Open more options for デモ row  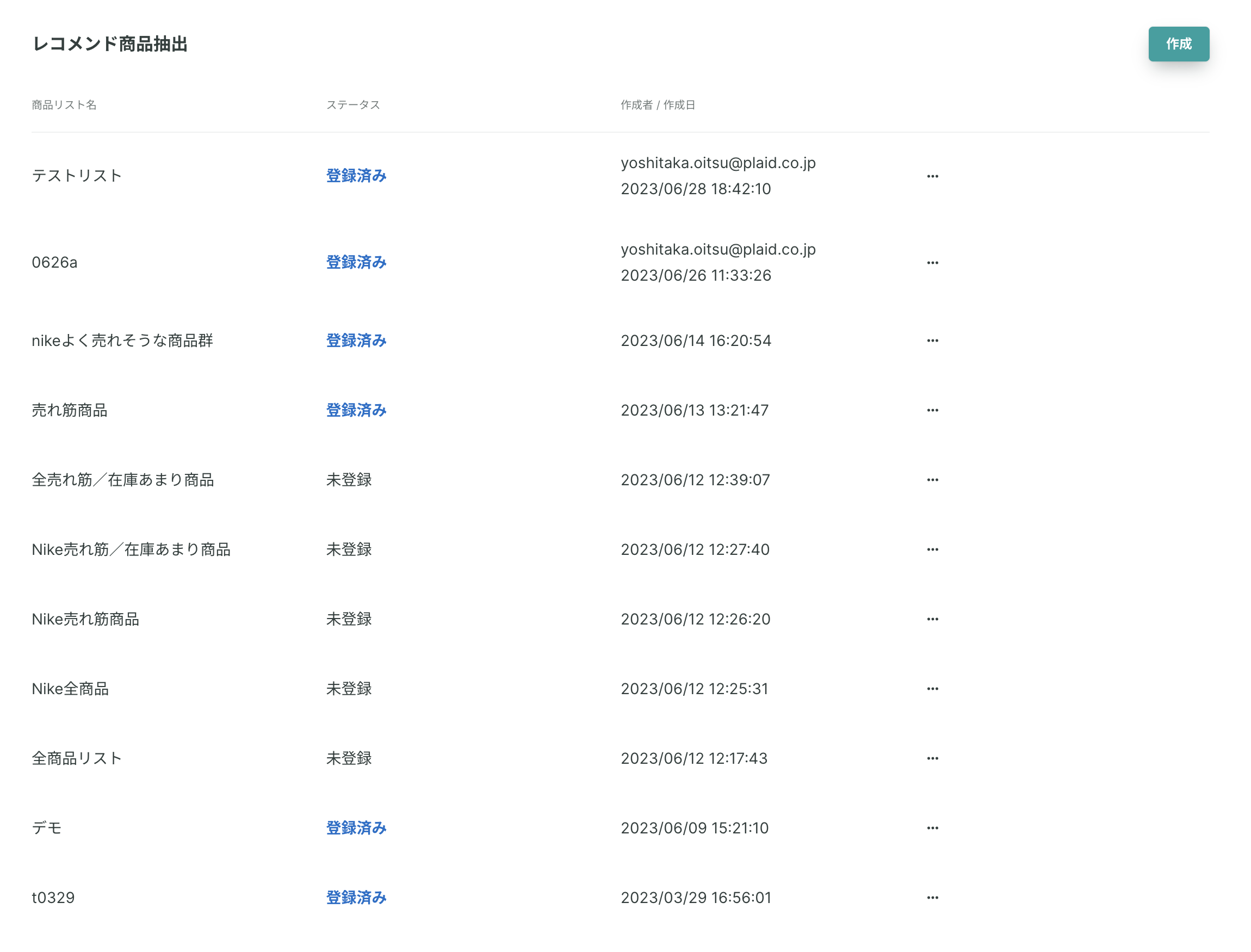point(932,828)
